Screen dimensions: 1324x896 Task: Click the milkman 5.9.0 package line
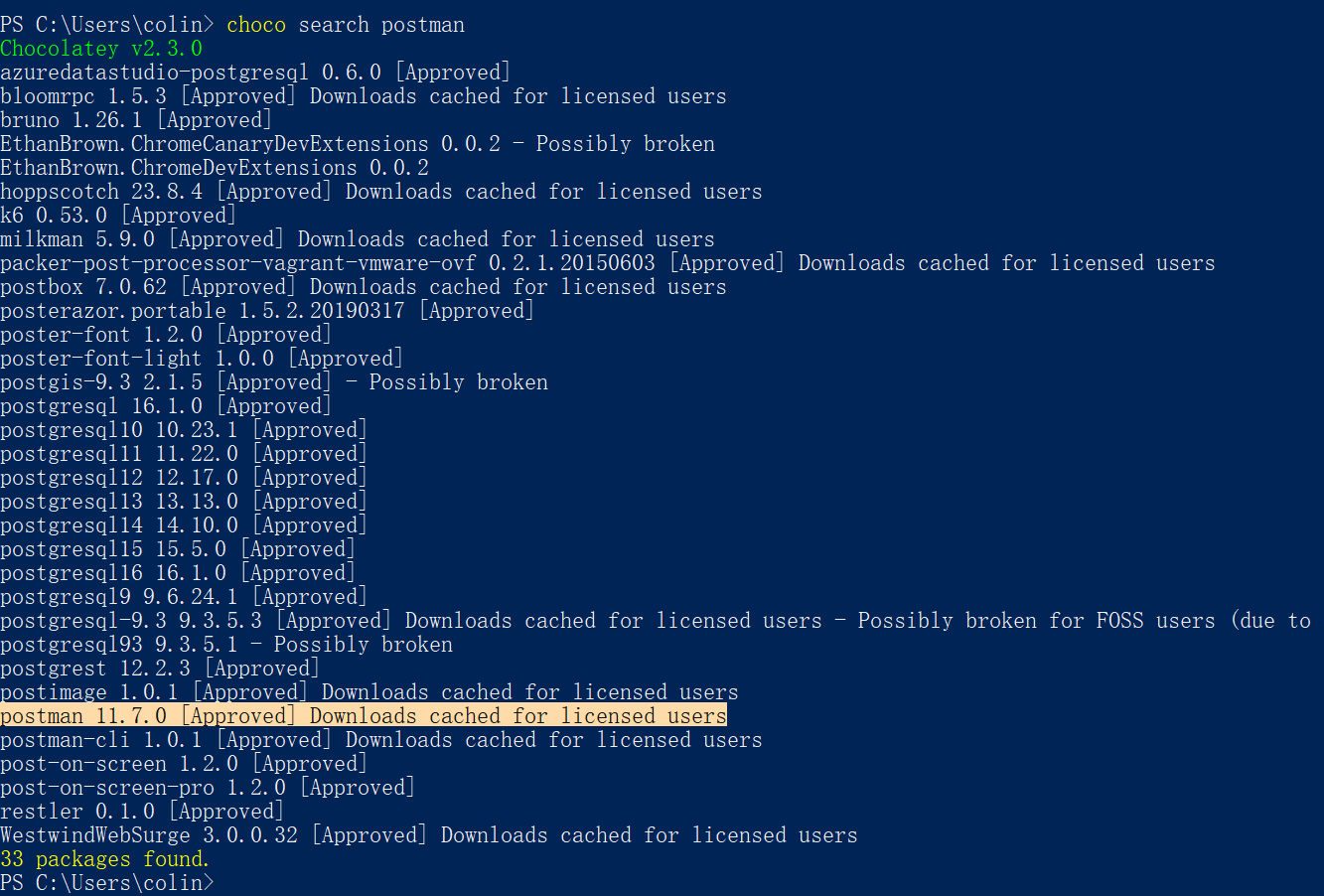coord(357,239)
